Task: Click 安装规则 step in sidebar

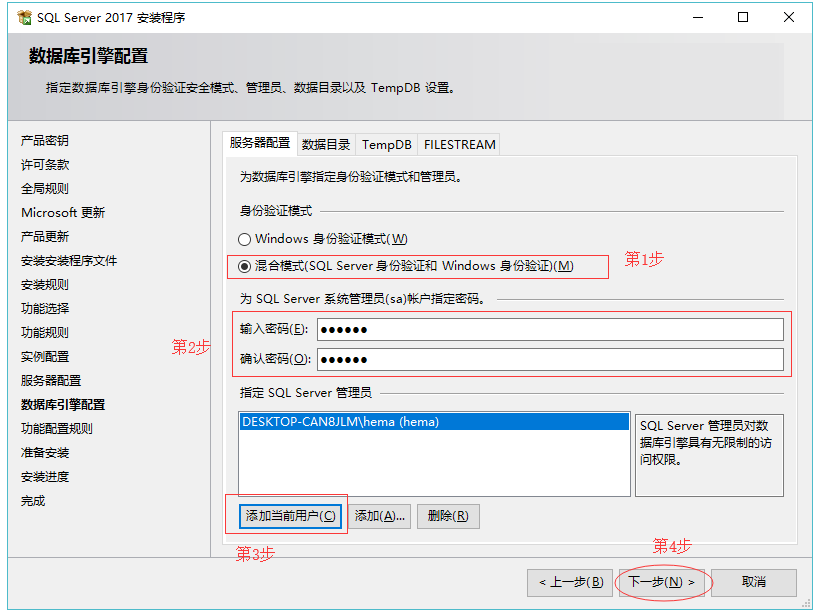Action: pos(45,285)
